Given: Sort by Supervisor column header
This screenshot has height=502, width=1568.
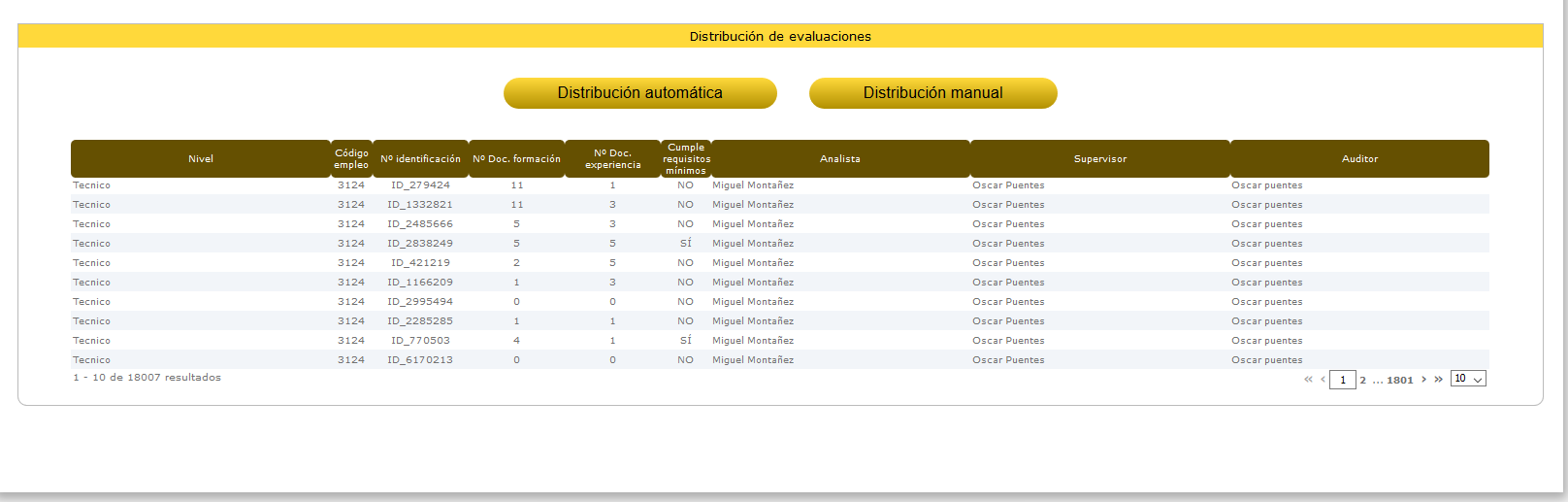Looking at the screenshot, I should tap(1099, 159).
